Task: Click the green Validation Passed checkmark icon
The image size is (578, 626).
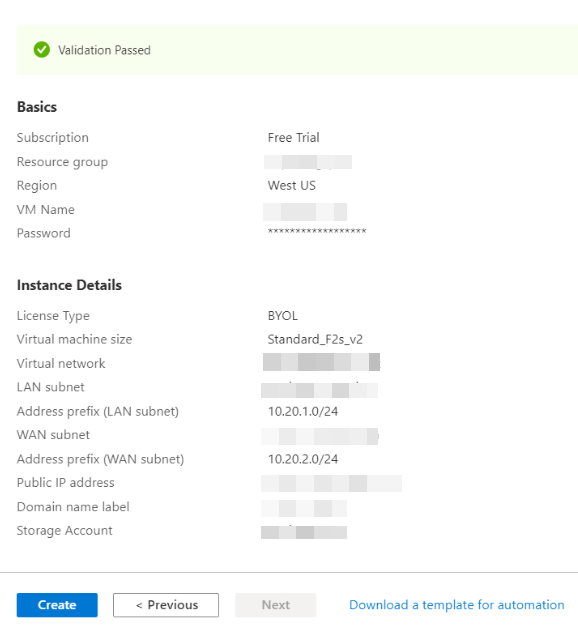Action: [x=42, y=50]
